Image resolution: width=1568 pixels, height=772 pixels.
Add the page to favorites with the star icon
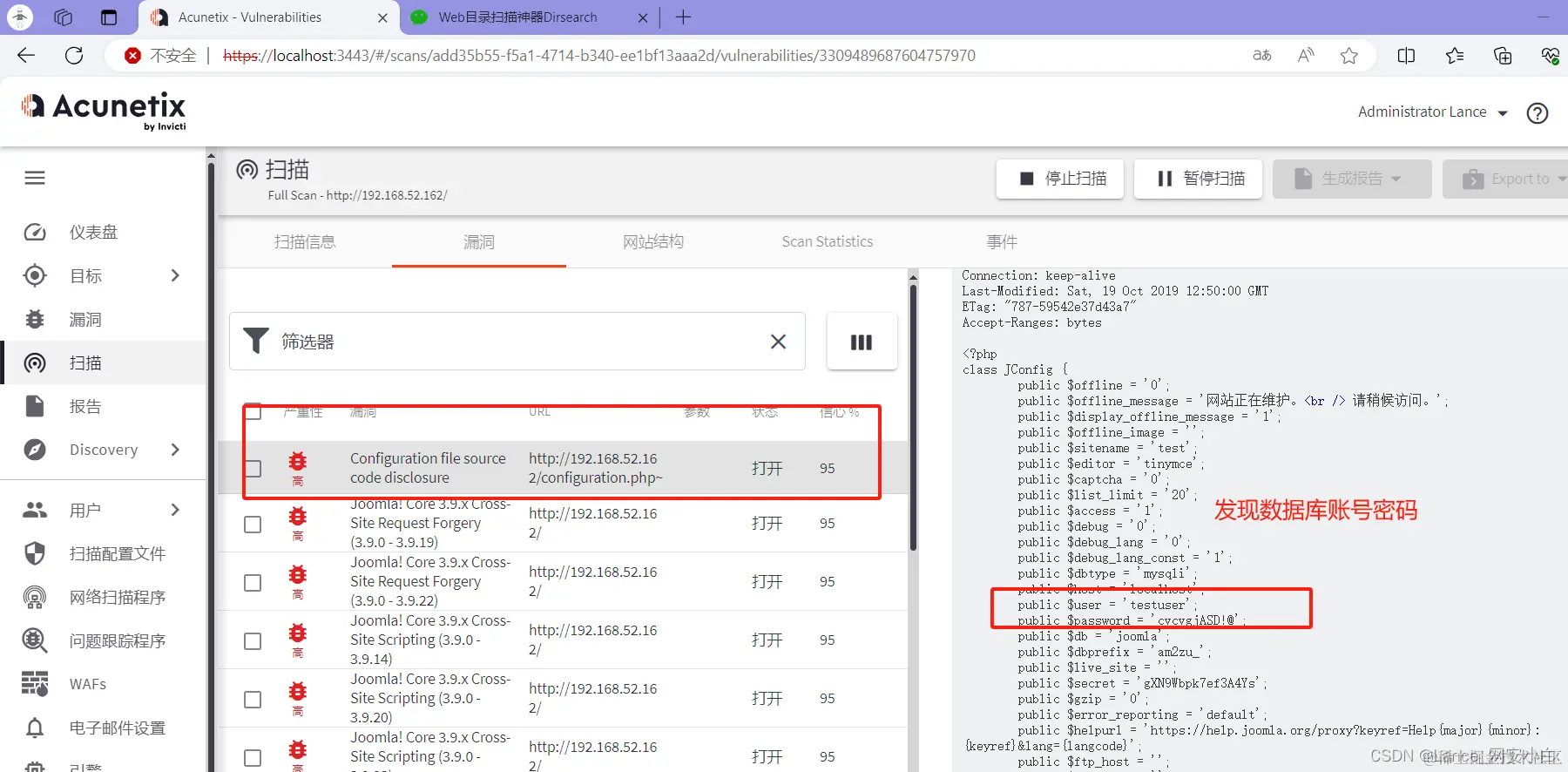[1349, 56]
